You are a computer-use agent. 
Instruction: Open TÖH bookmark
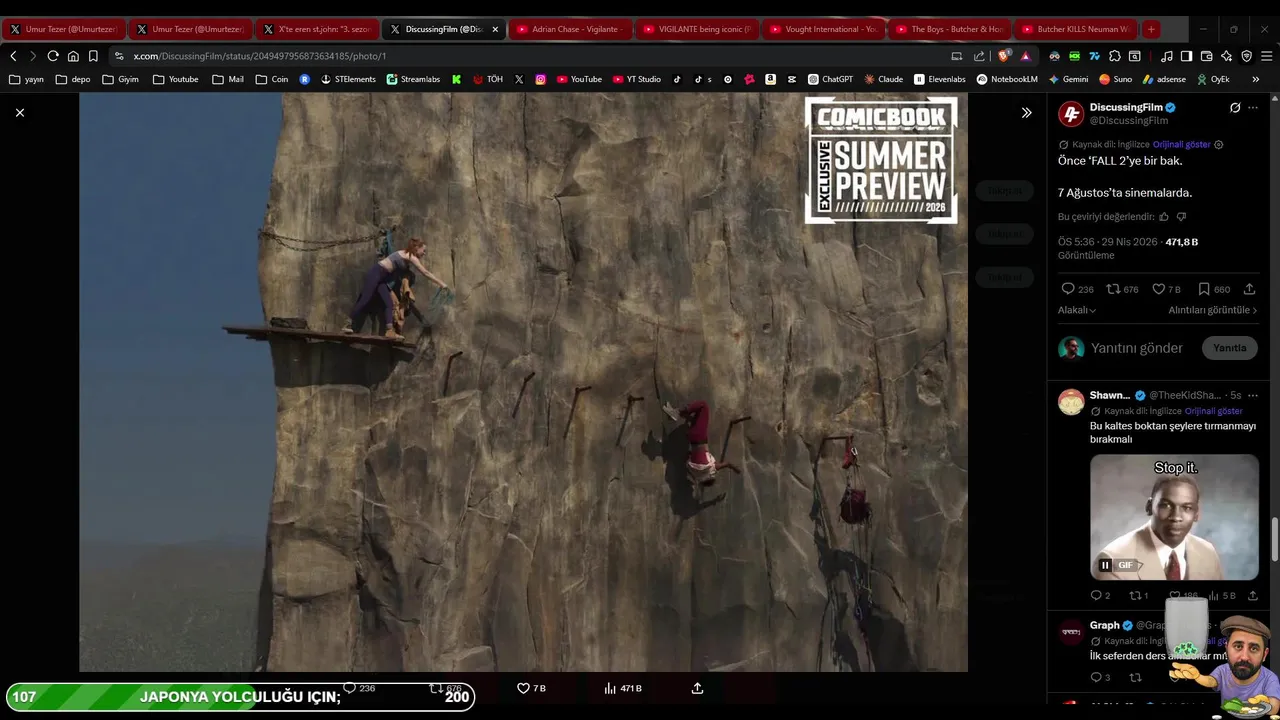[x=487, y=79]
